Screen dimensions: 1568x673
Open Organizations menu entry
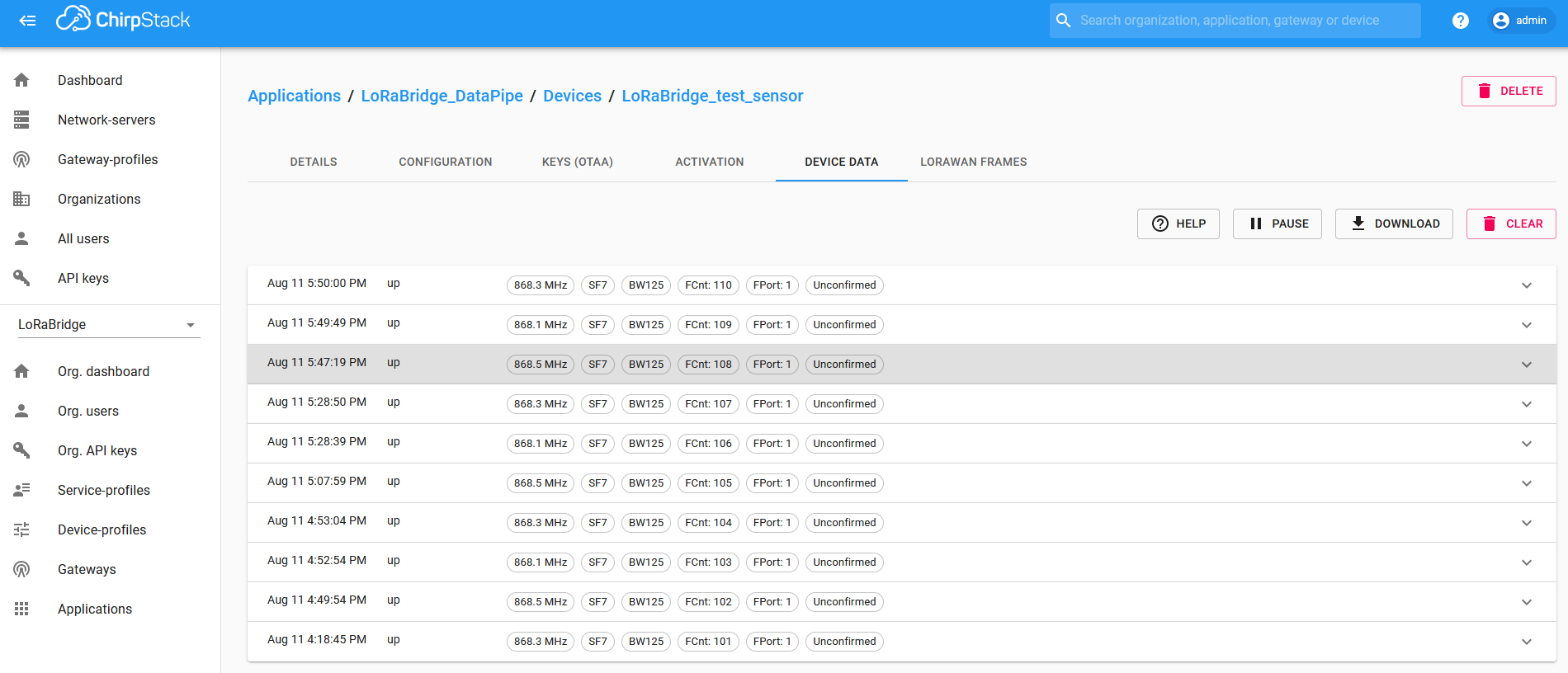pyautogui.click(x=110, y=199)
